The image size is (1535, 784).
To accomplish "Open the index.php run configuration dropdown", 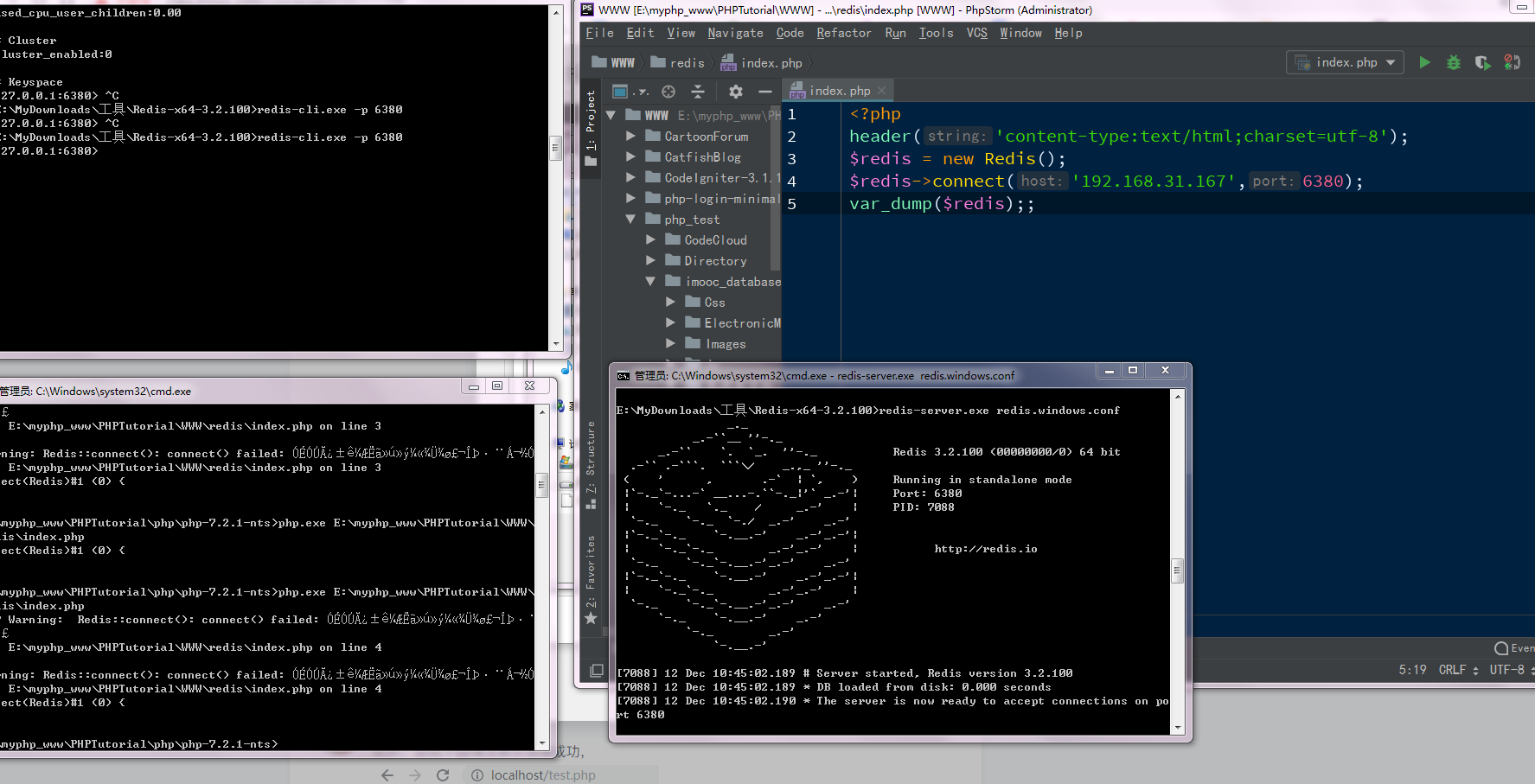I will (x=1345, y=62).
